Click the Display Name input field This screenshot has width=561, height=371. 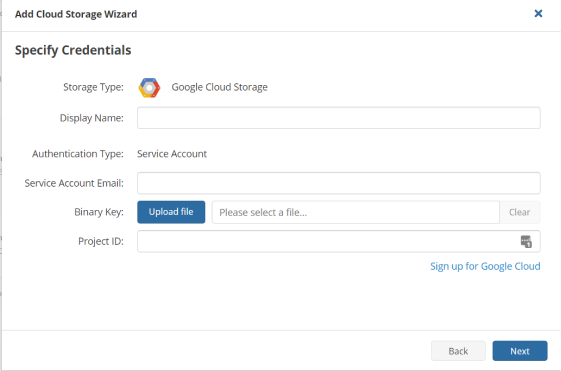point(338,118)
